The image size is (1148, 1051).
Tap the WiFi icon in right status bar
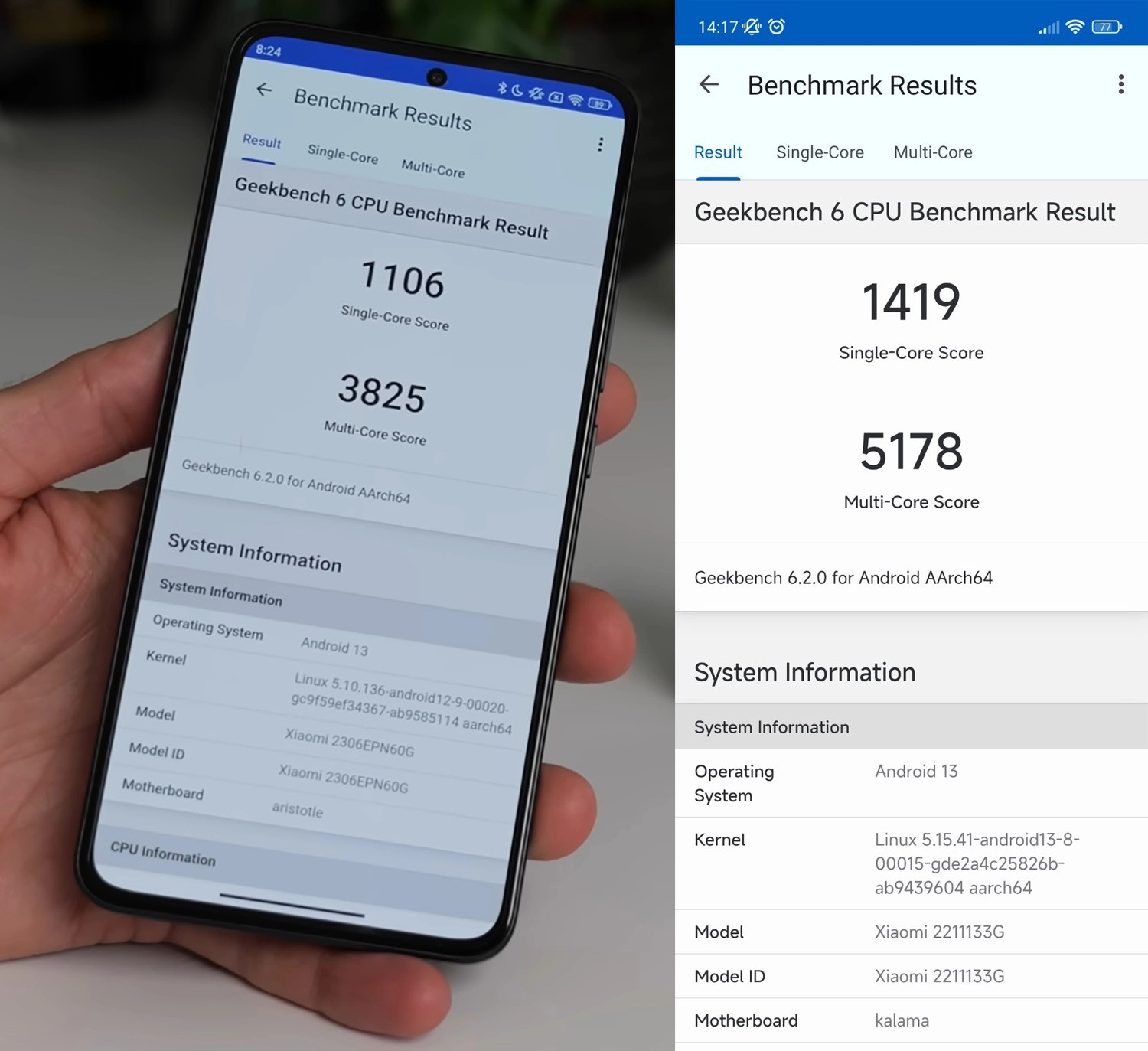point(1075,27)
